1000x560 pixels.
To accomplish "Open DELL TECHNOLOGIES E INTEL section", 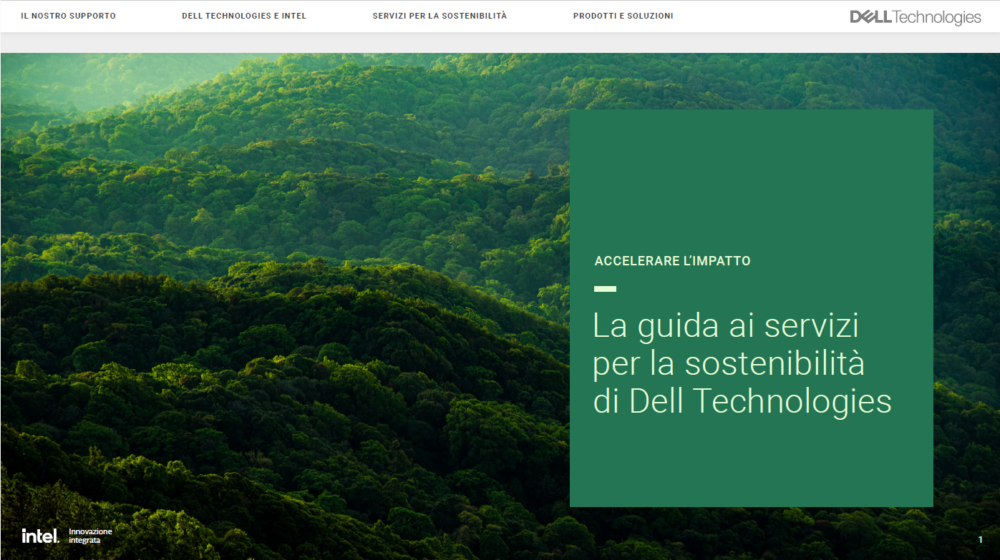I will pyautogui.click(x=244, y=16).
